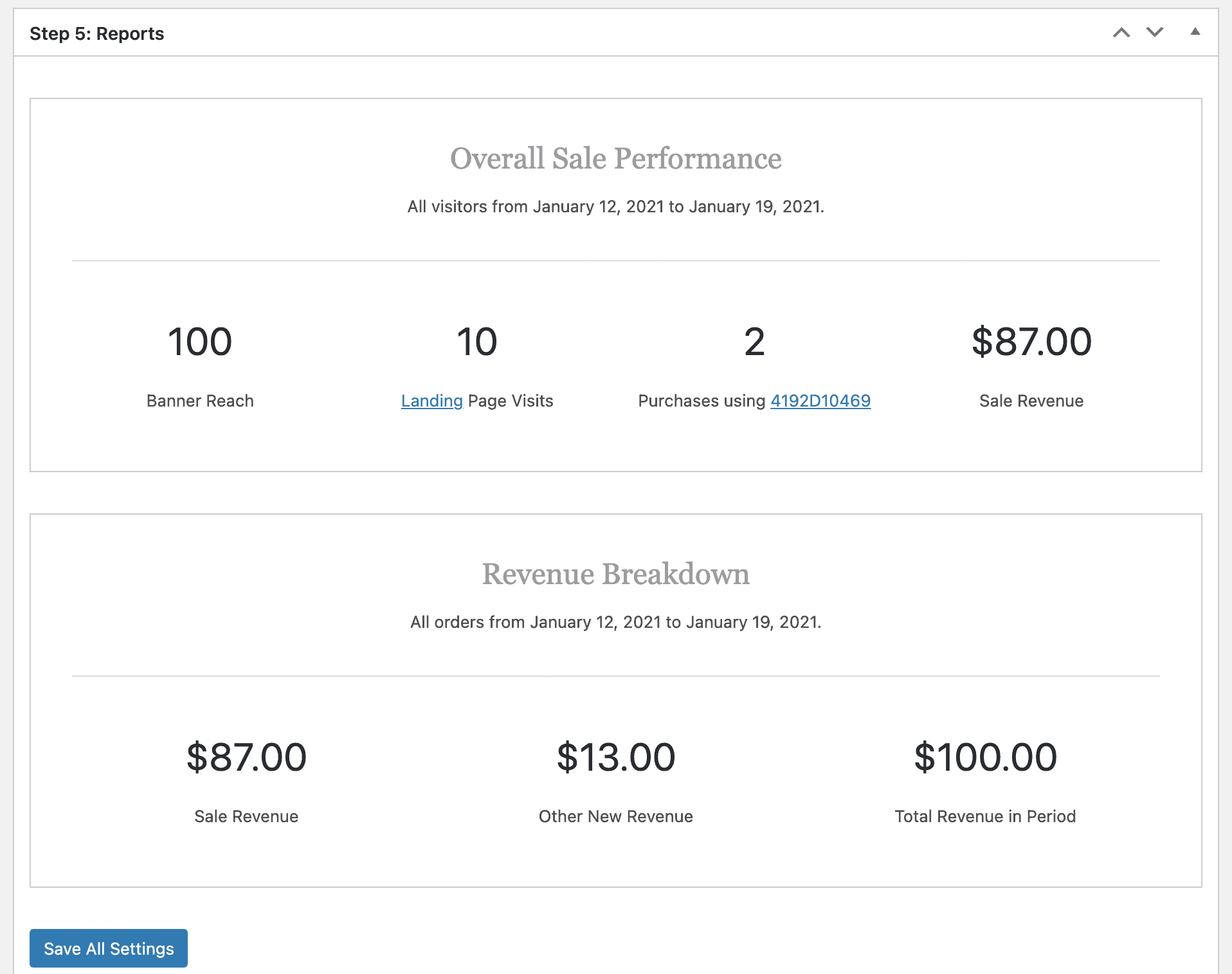1232x974 pixels.
Task: Collapse the Step 5: Reports panel triangle
Action: (x=1195, y=32)
